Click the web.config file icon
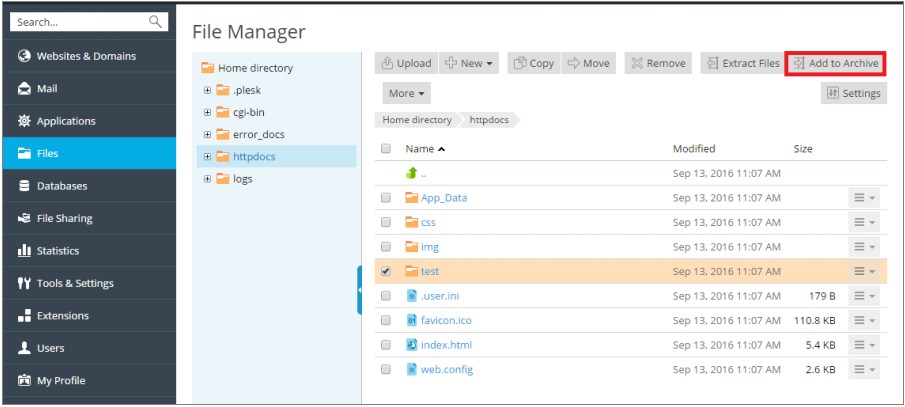 click(412, 369)
